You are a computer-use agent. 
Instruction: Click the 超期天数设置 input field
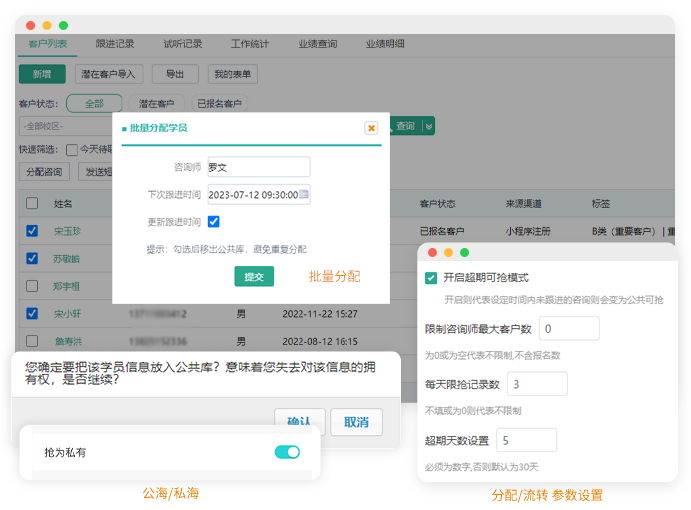tap(526, 440)
